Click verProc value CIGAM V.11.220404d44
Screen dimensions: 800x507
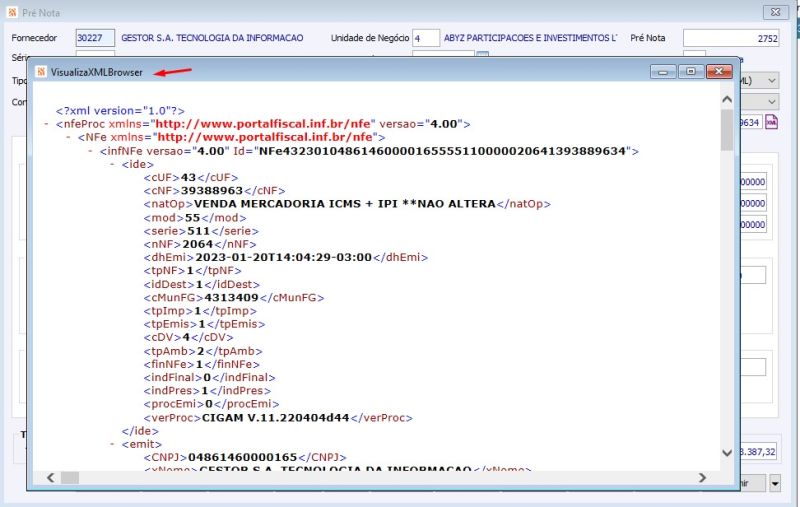(276, 418)
